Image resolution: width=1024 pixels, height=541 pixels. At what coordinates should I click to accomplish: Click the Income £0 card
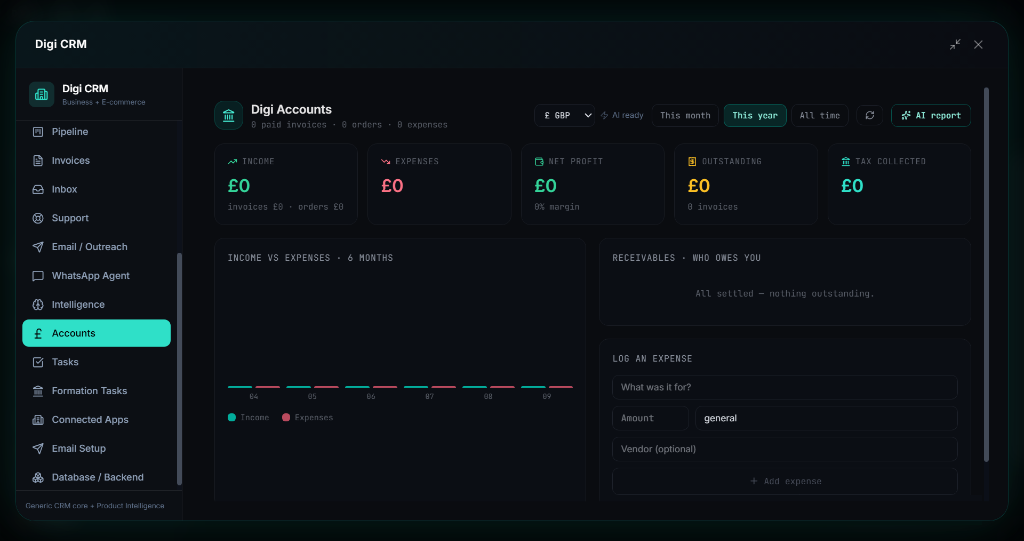point(286,184)
